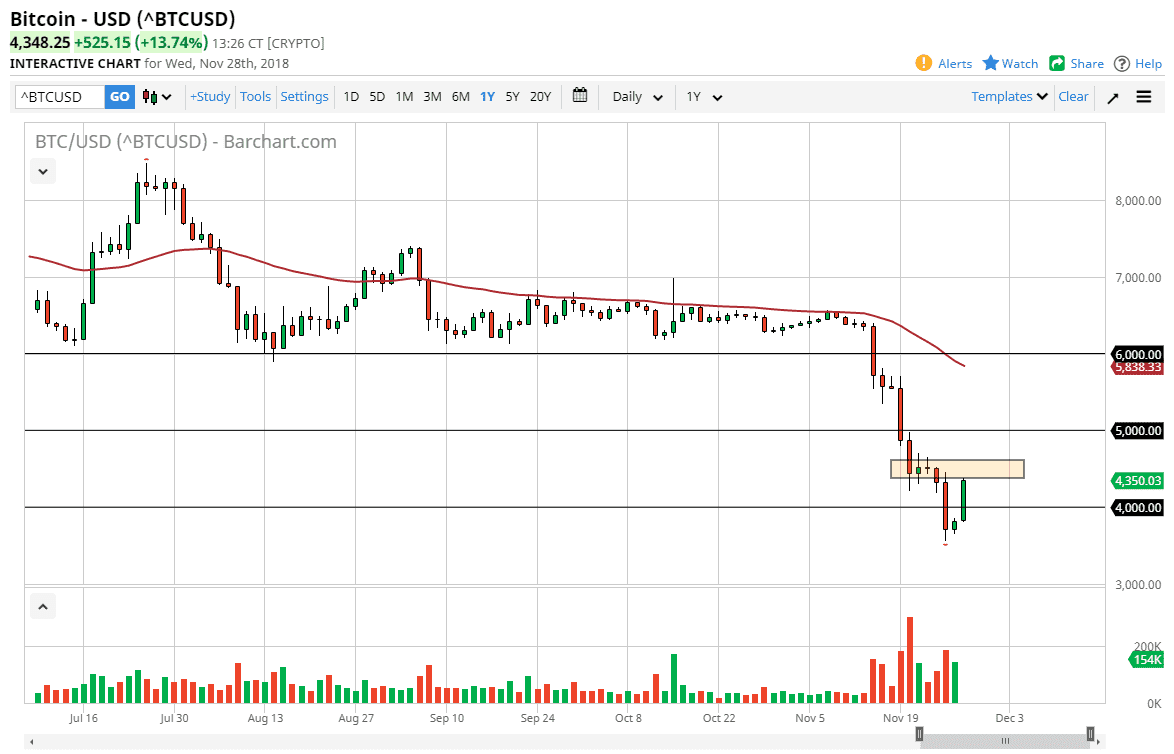Image resolution: width=1174 pixels, height=754 pixels.
Task: Open the hamburger chart menu icon
Action: pos(1144,97)
